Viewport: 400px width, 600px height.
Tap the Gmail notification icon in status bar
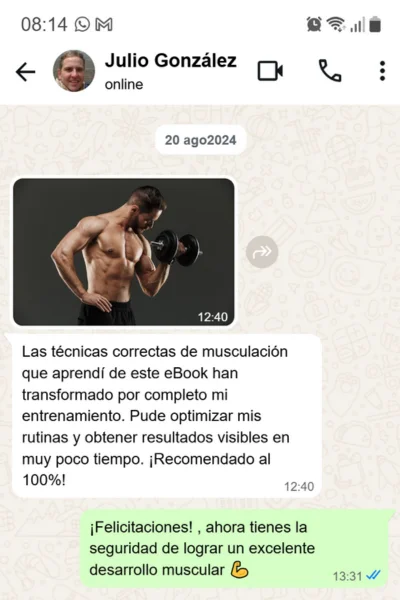pos(104,25)
